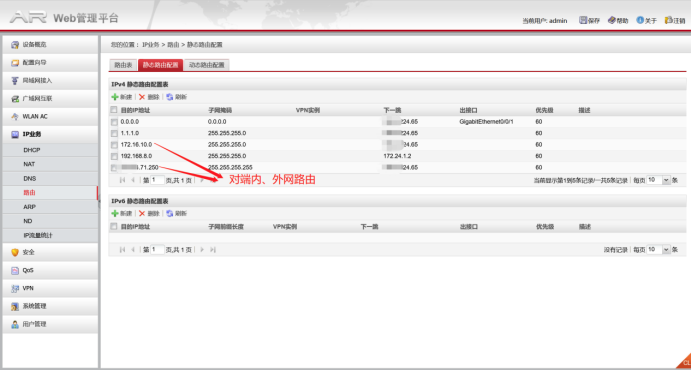
Task: Open WLAN AC in the sidebar
Action: [x=50, y=117]
